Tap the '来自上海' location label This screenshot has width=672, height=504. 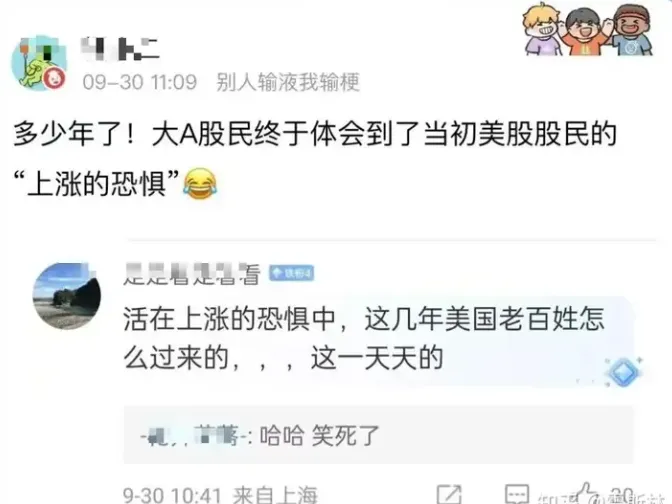(x=275, y=495)
